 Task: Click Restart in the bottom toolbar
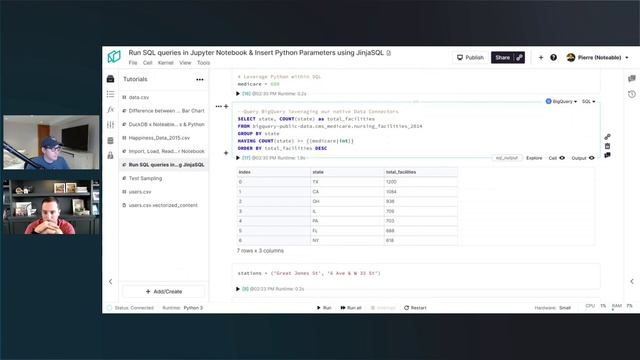415,308
